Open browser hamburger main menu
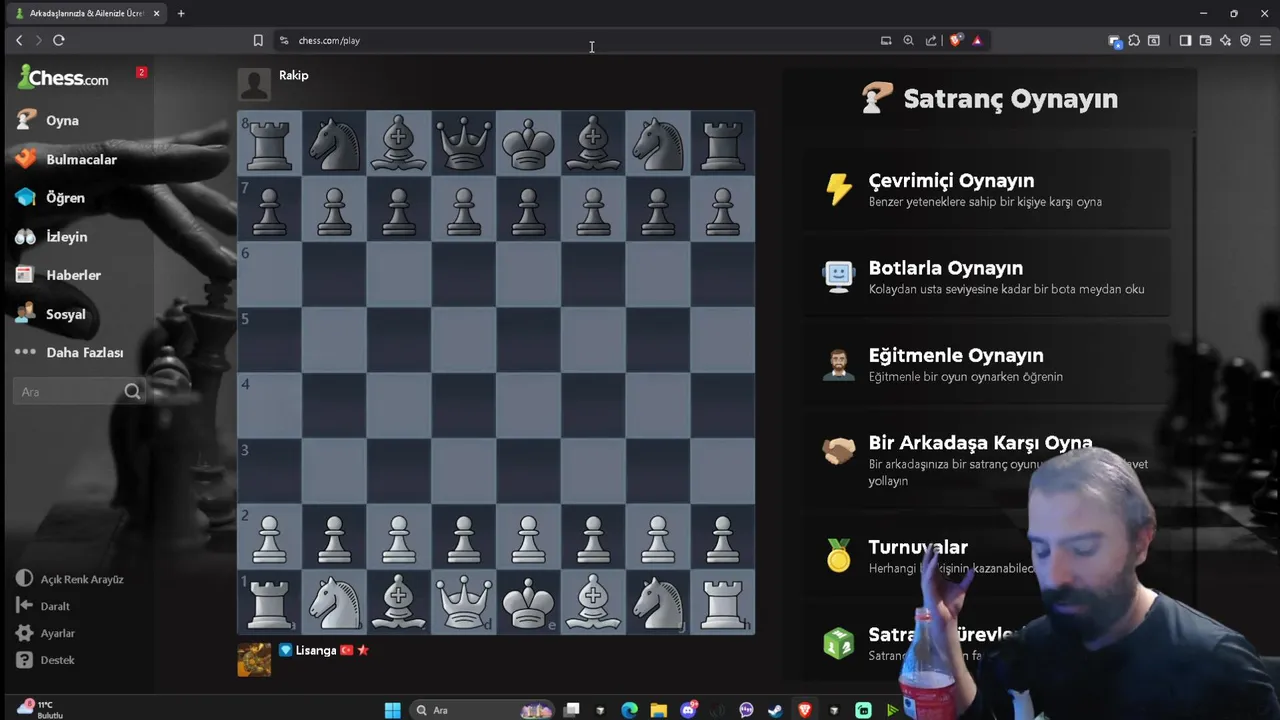This screenshot has width=1280, height=720. (1266, 40)
